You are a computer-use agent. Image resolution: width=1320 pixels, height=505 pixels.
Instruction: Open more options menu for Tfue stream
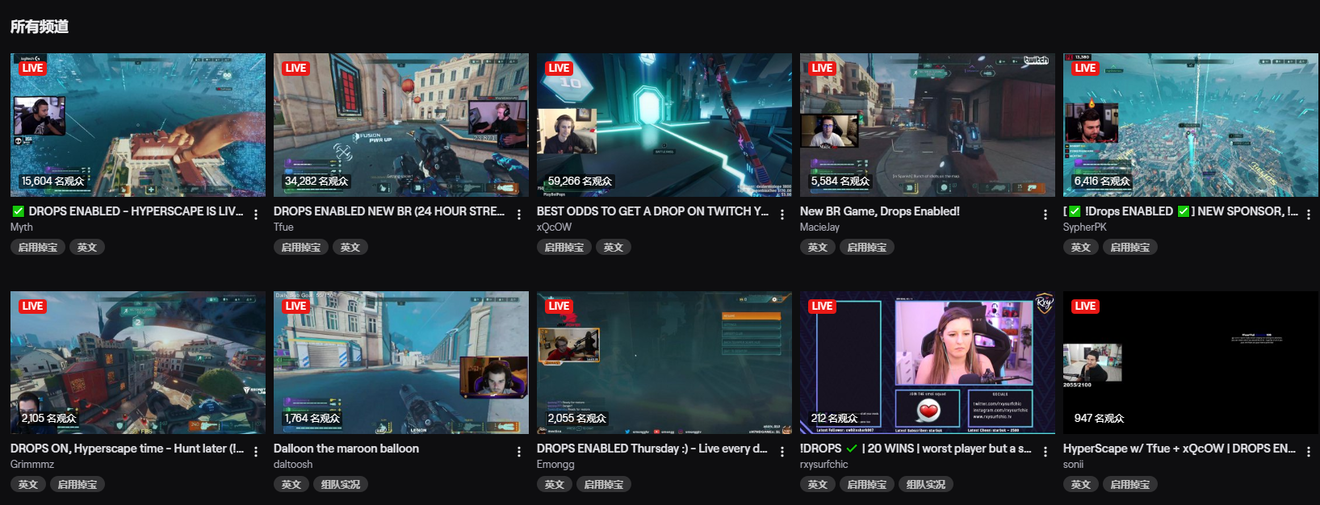(519, 214)
